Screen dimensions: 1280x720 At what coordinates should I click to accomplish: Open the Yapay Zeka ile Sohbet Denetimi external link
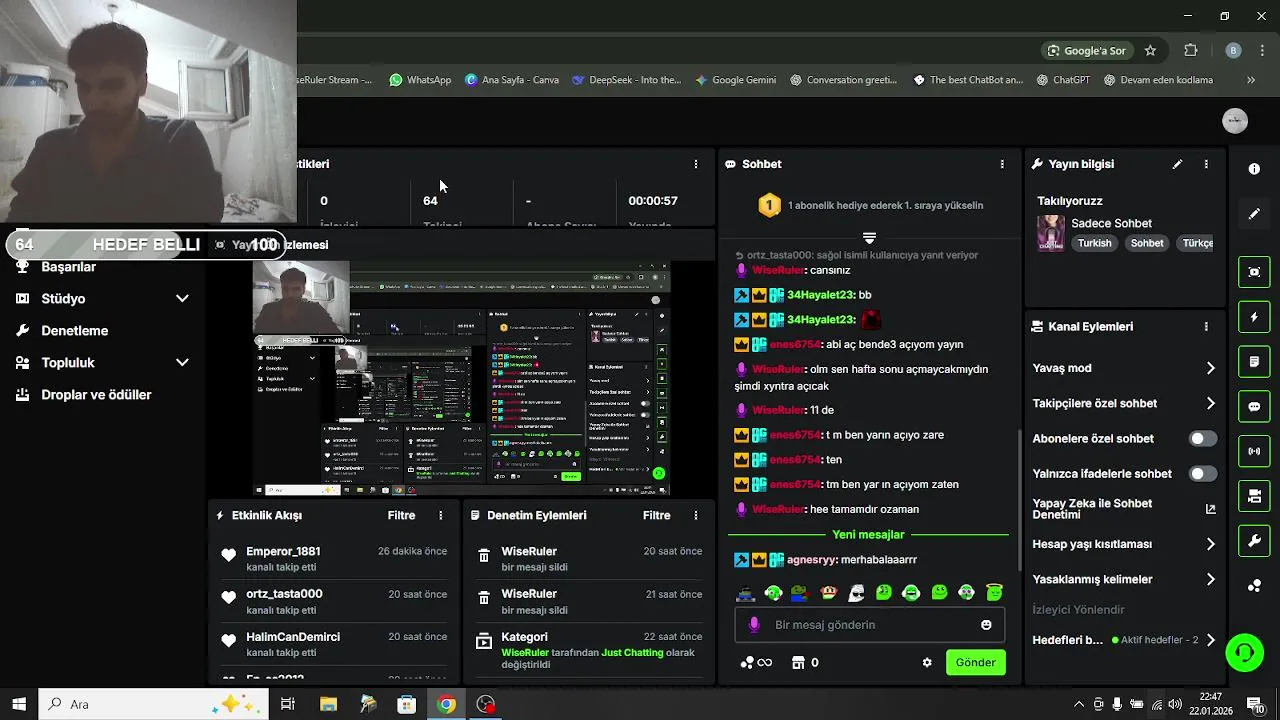click(x=1210, y=509)
